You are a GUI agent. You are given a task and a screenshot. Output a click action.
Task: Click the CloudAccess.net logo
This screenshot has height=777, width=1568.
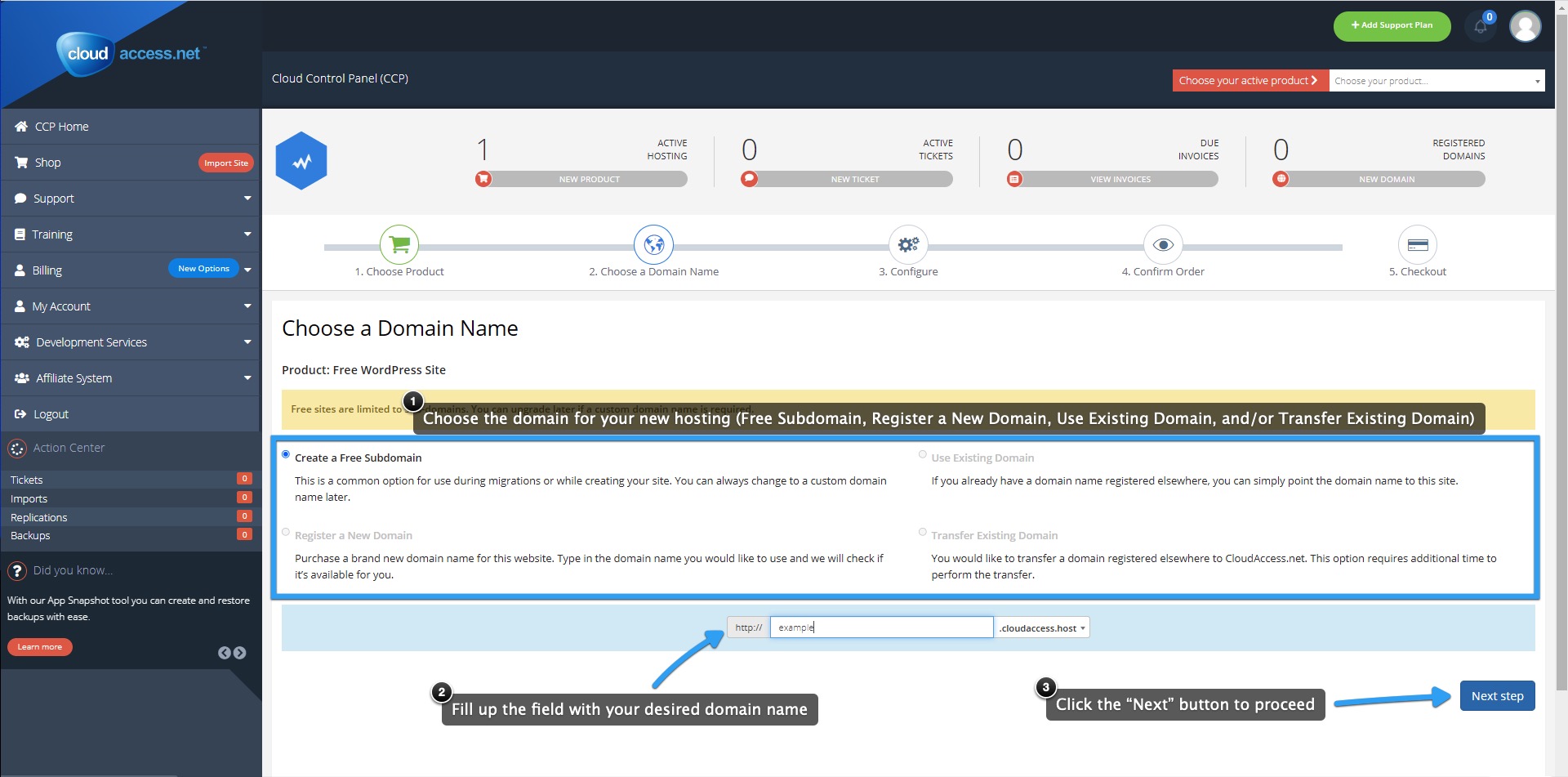[131, 54]
